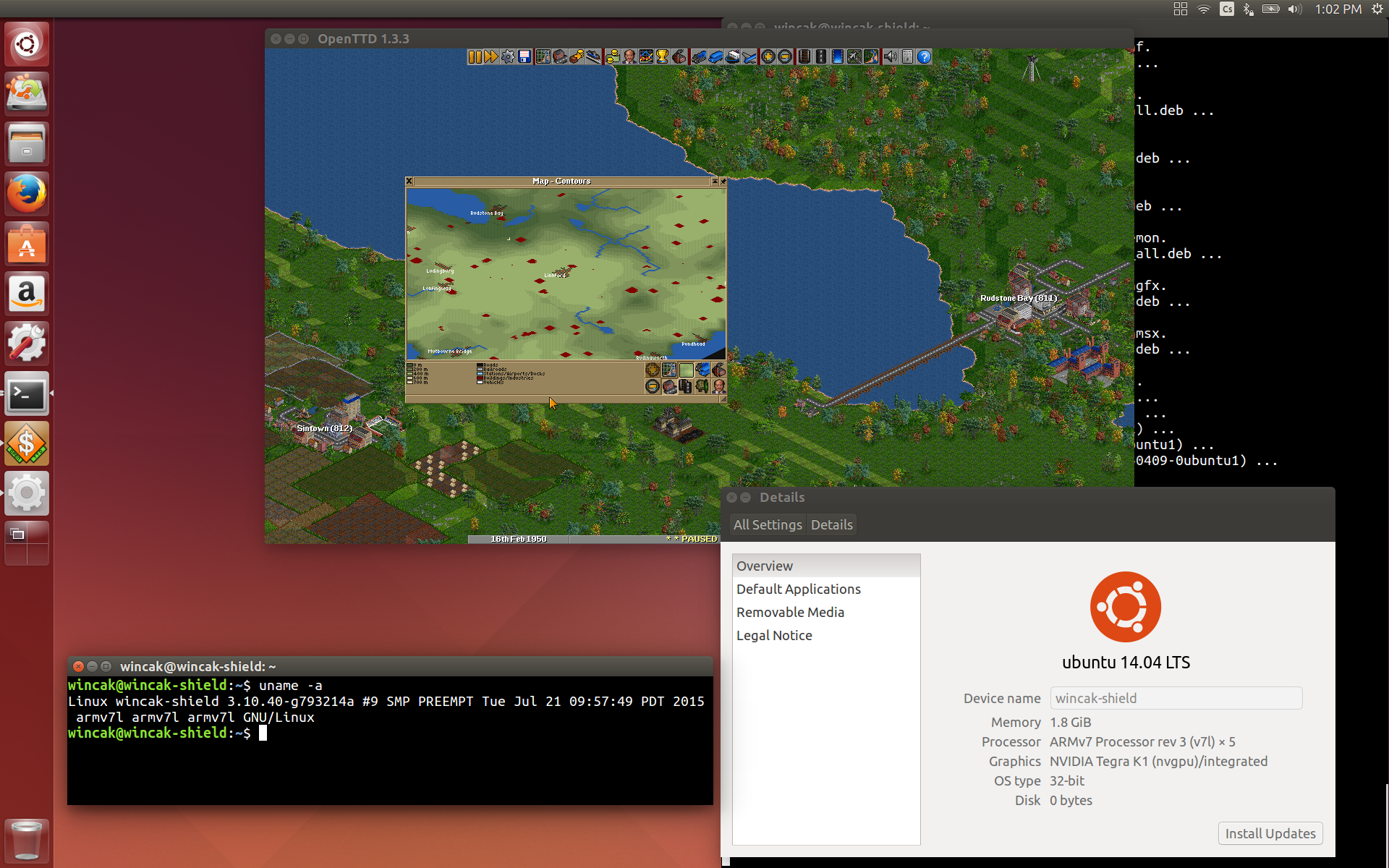The width and height of the screenshot is (1389, 868).
Task: Open the train list toolbar icon
Action: coord(698,56)
